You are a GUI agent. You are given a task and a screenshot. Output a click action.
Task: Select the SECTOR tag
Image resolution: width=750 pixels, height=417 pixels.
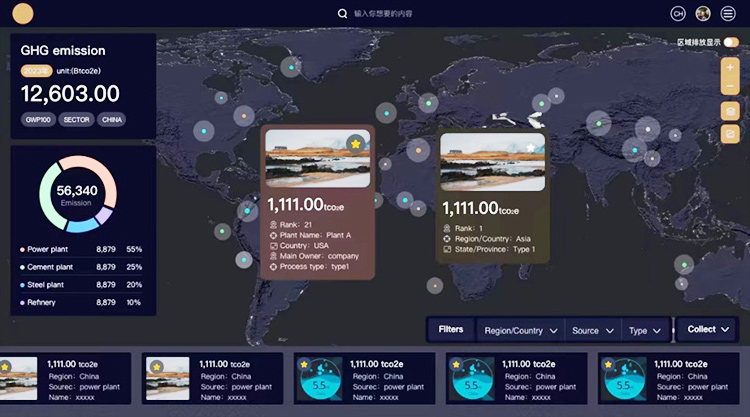[x=77, y=119]
